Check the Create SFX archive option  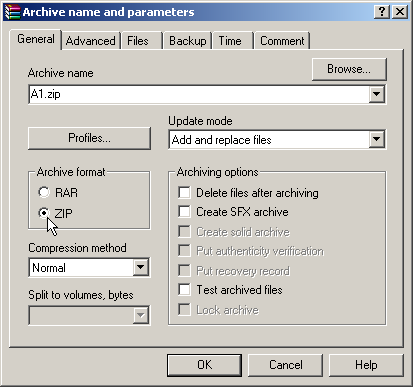[184, 212]
